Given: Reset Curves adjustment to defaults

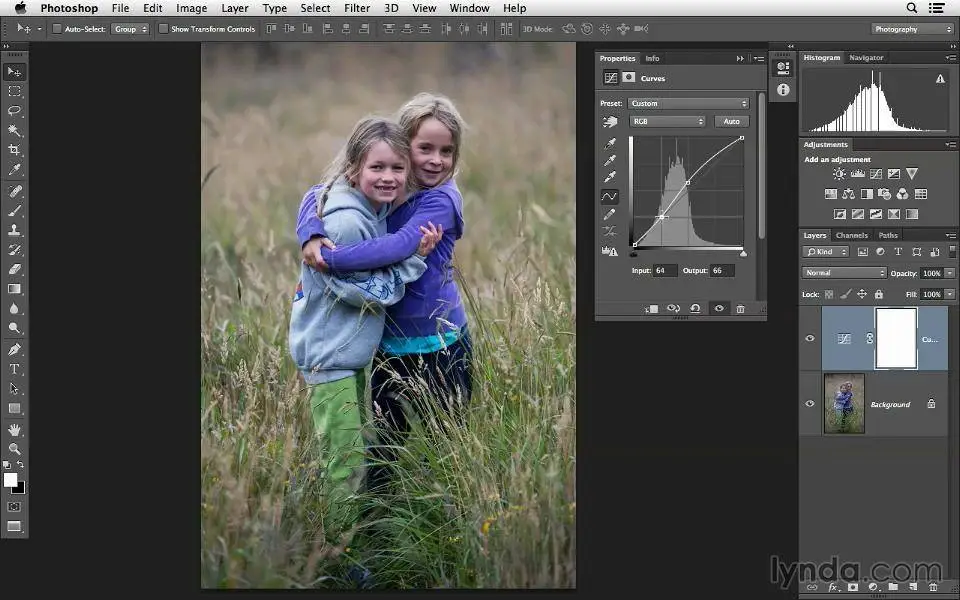Looking at the screenshot, I should coord(695,309).
